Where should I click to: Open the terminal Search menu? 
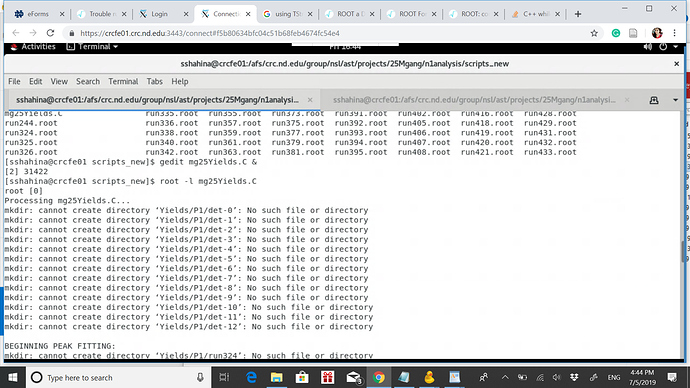(88, 81)
